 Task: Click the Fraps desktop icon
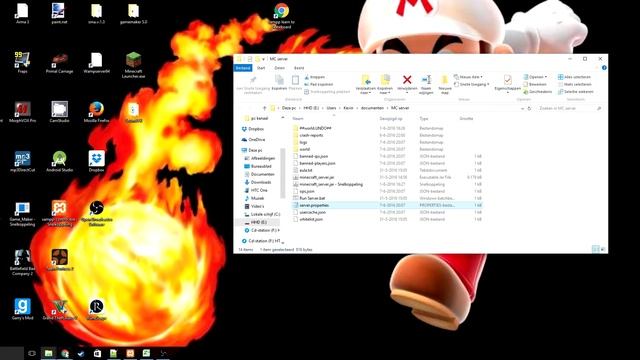pyautogui.click(x=22, y=63)
